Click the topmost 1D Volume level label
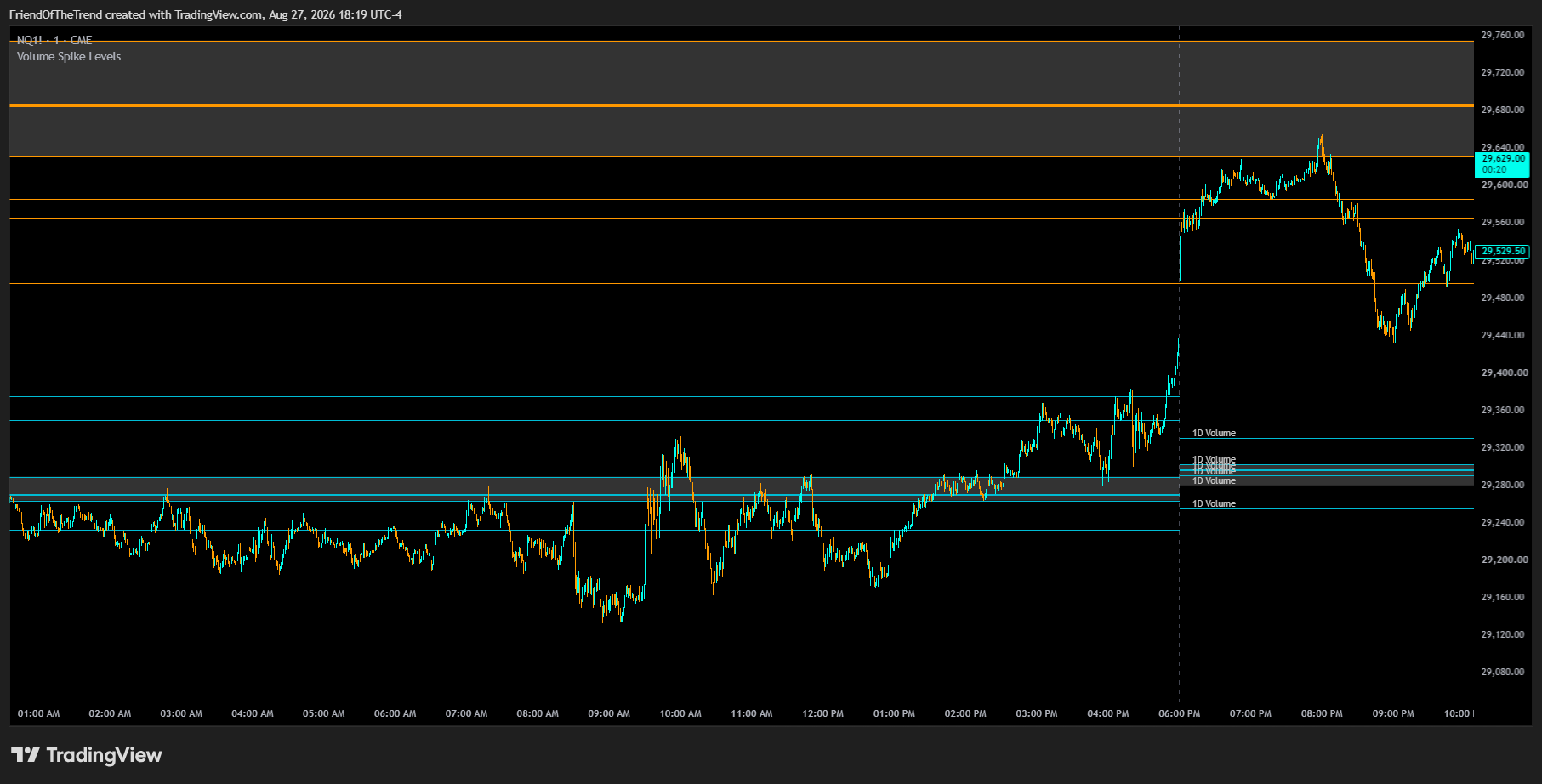This screenshot has height=784, width=1542. tap(1214, 433)
